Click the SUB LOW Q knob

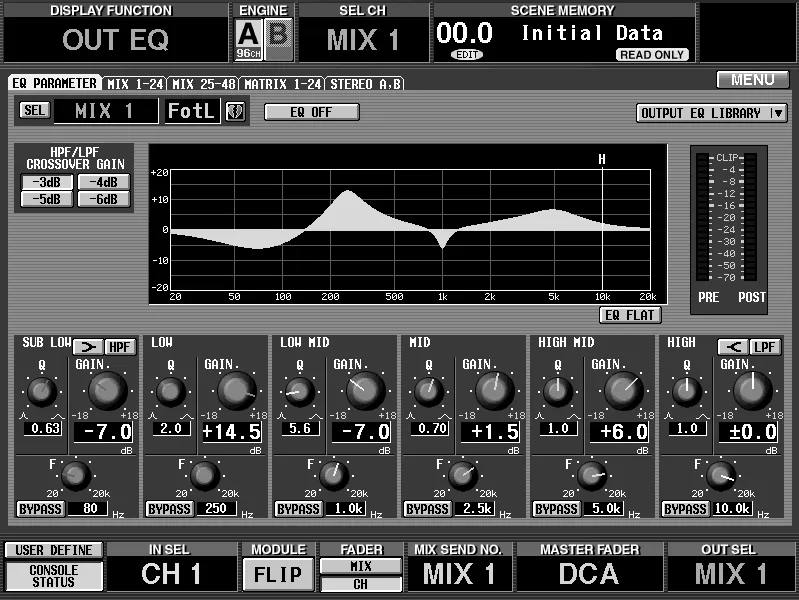(x=42, y=392)
